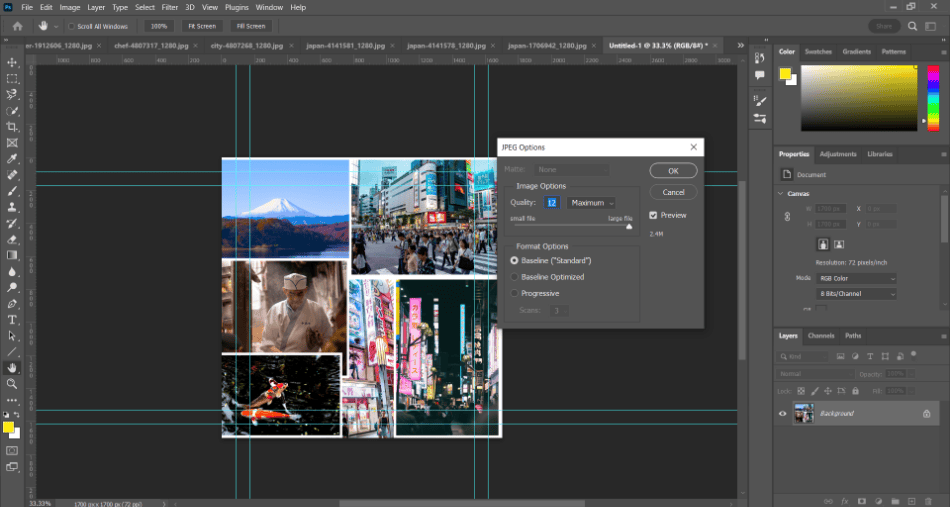Click Cancel in JPEG Options dialog
This screenshot has width=950, height=507.
673,192
